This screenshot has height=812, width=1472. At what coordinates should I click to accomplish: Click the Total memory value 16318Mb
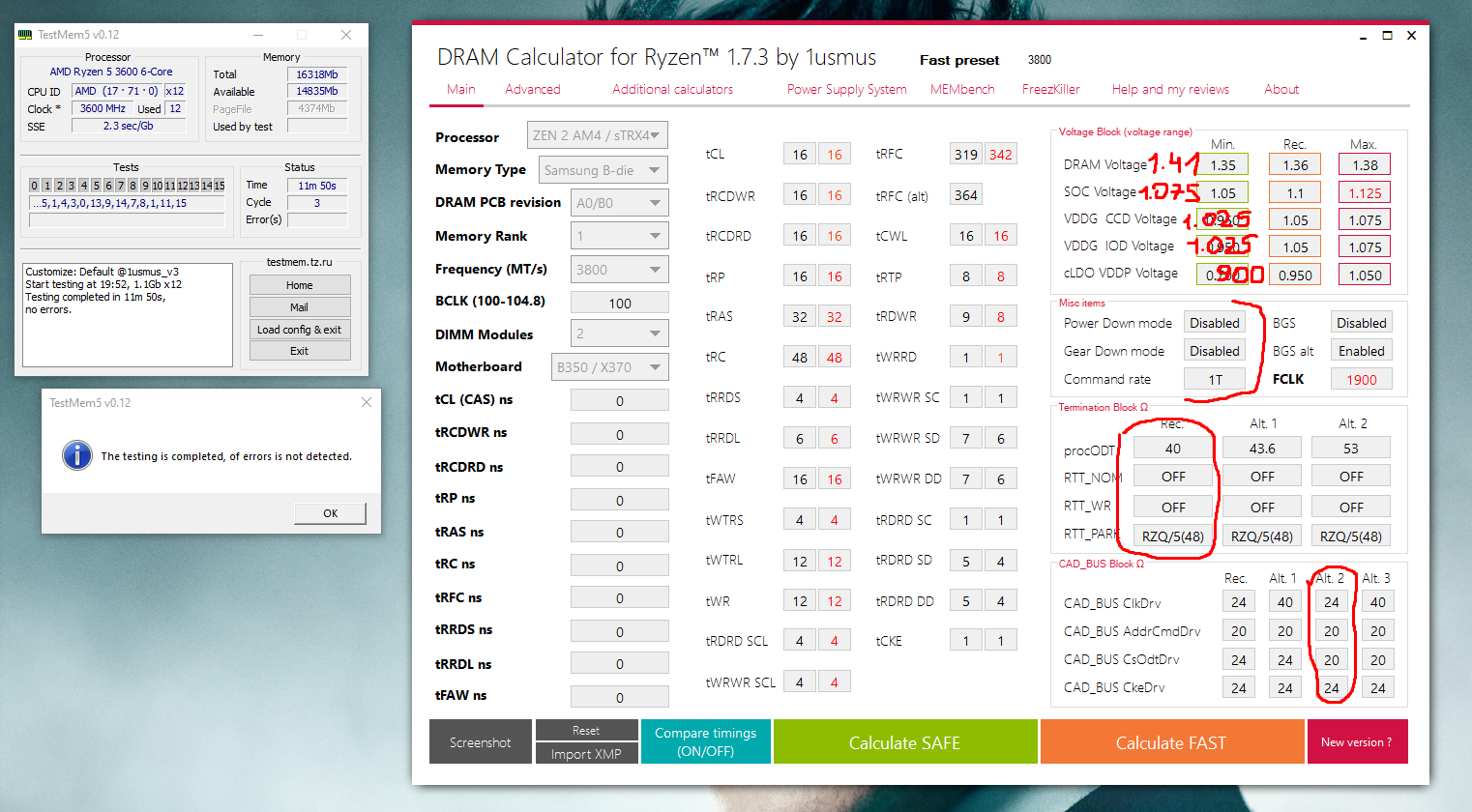point(317,74)
